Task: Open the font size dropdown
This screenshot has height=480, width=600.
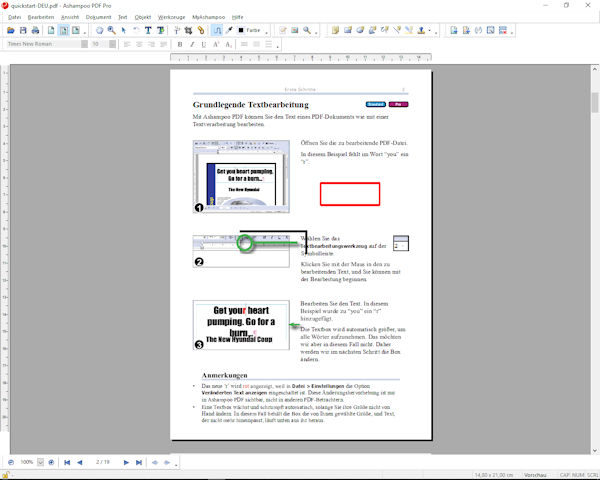Action: click(112, 44)
